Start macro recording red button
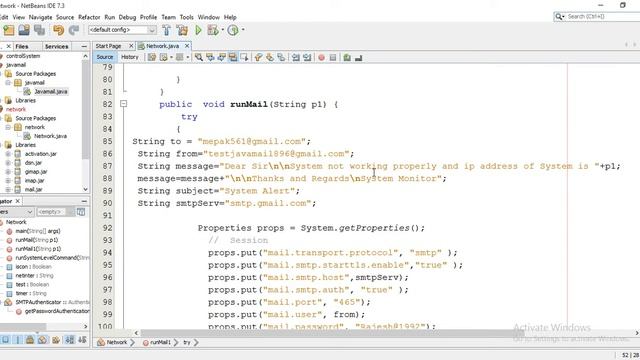The width and height of the screenshot is (640, 360). pos(322,58)
